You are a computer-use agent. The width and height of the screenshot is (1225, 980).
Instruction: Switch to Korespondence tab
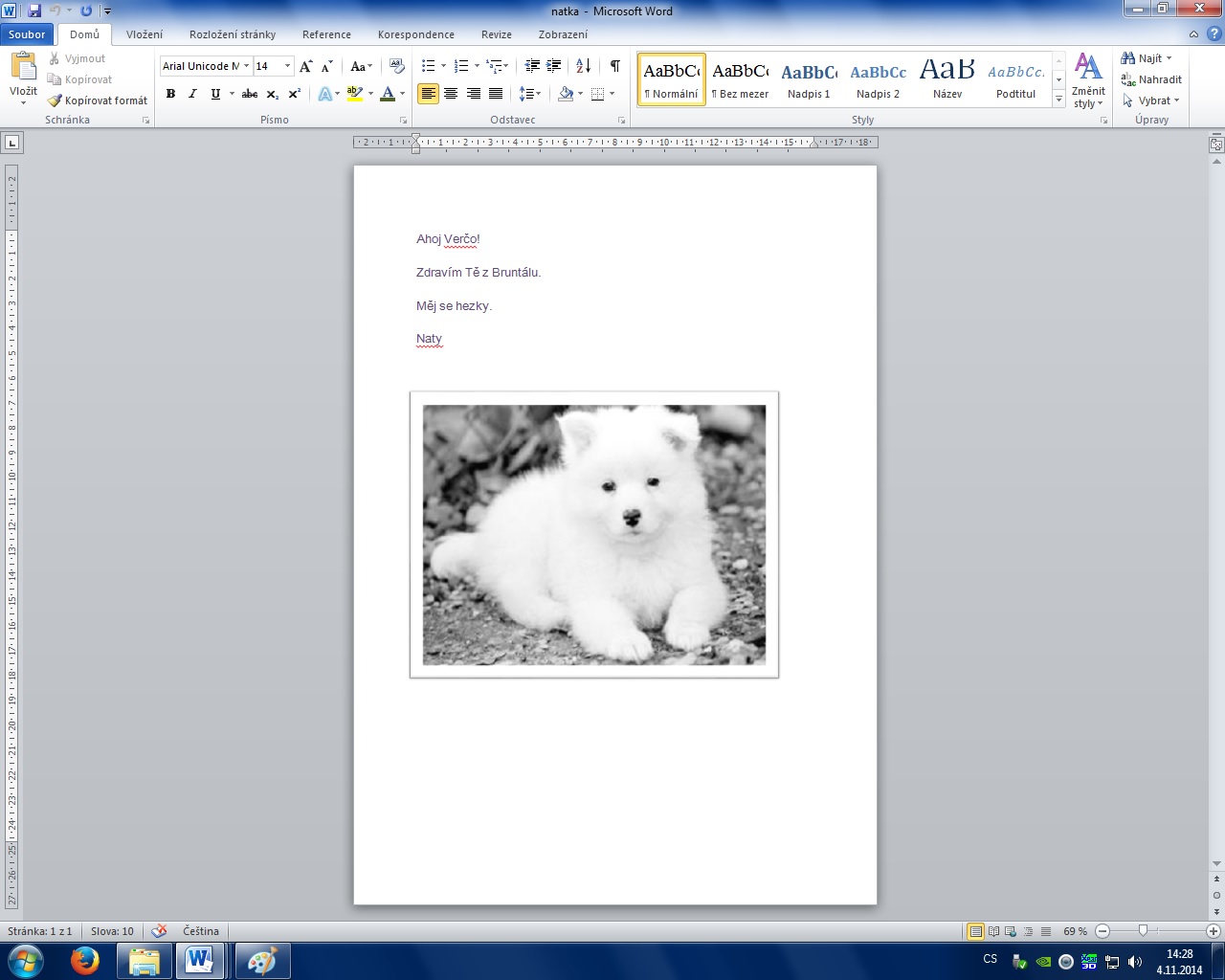click(x=416, y=34)
